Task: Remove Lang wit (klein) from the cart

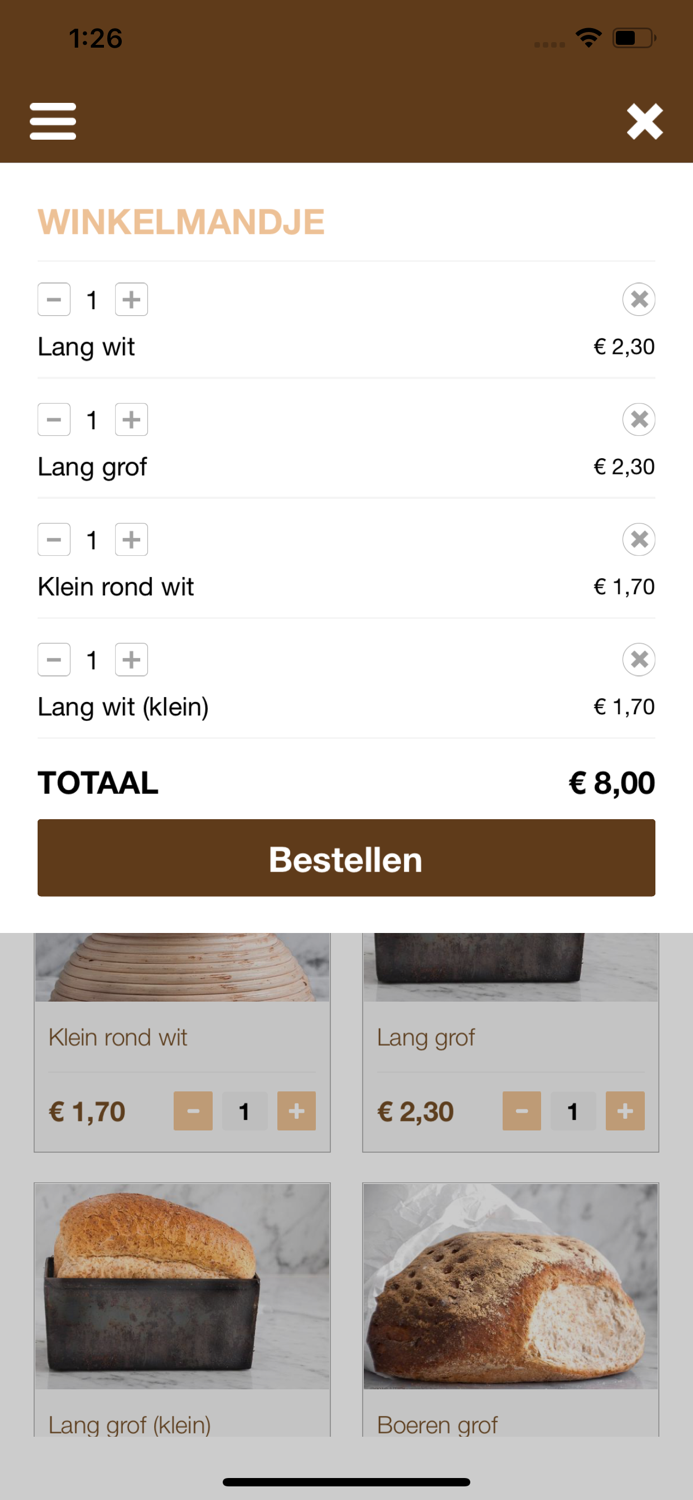Action: point(638,659)
